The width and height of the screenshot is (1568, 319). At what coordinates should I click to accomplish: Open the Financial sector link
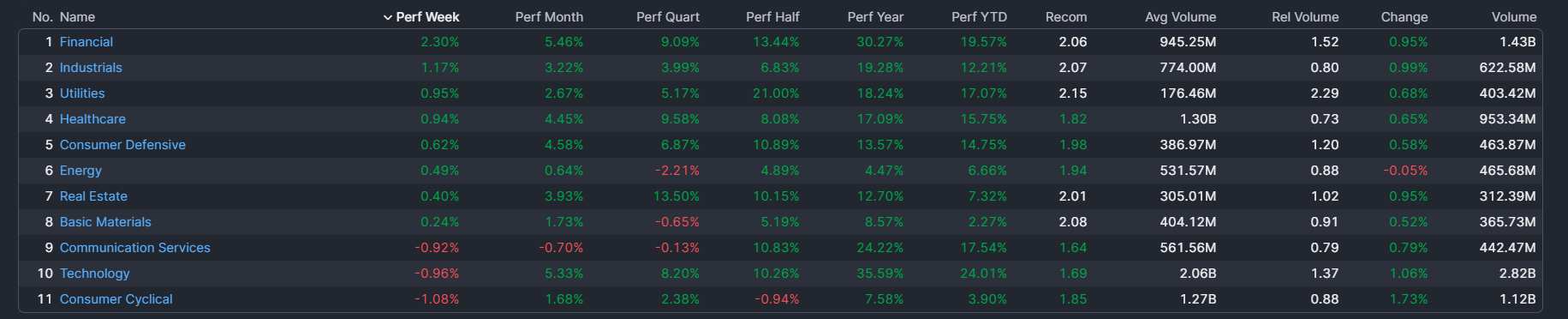coord(86,42)
